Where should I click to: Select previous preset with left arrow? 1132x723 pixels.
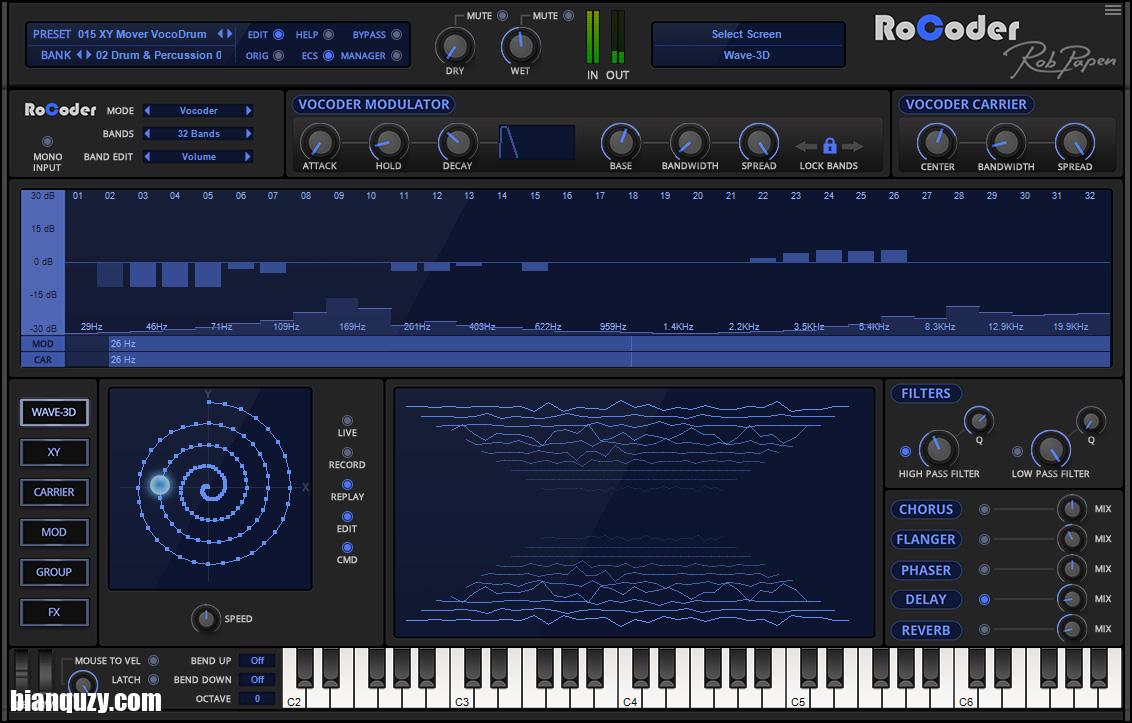pyautogui.click(x=220, y=34)
